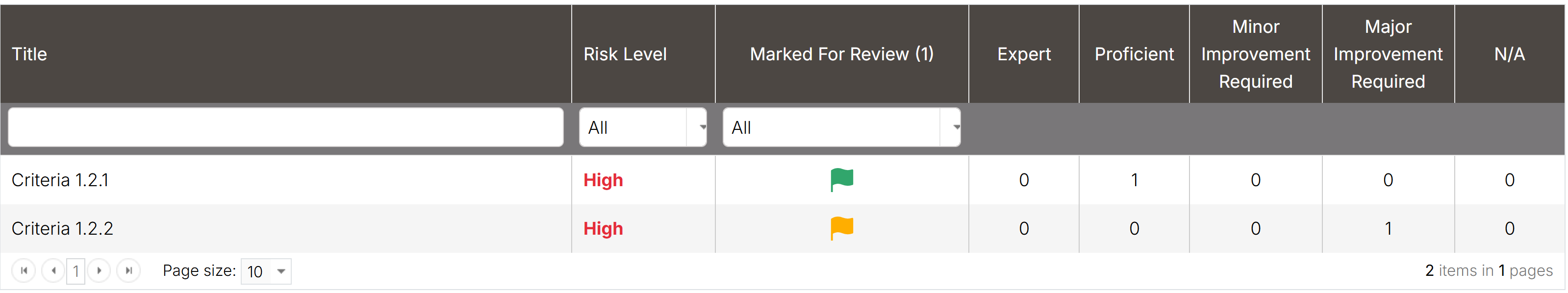
Task: Open the Criteria 1.2.2 row title
Action: (x=62, y=228)
